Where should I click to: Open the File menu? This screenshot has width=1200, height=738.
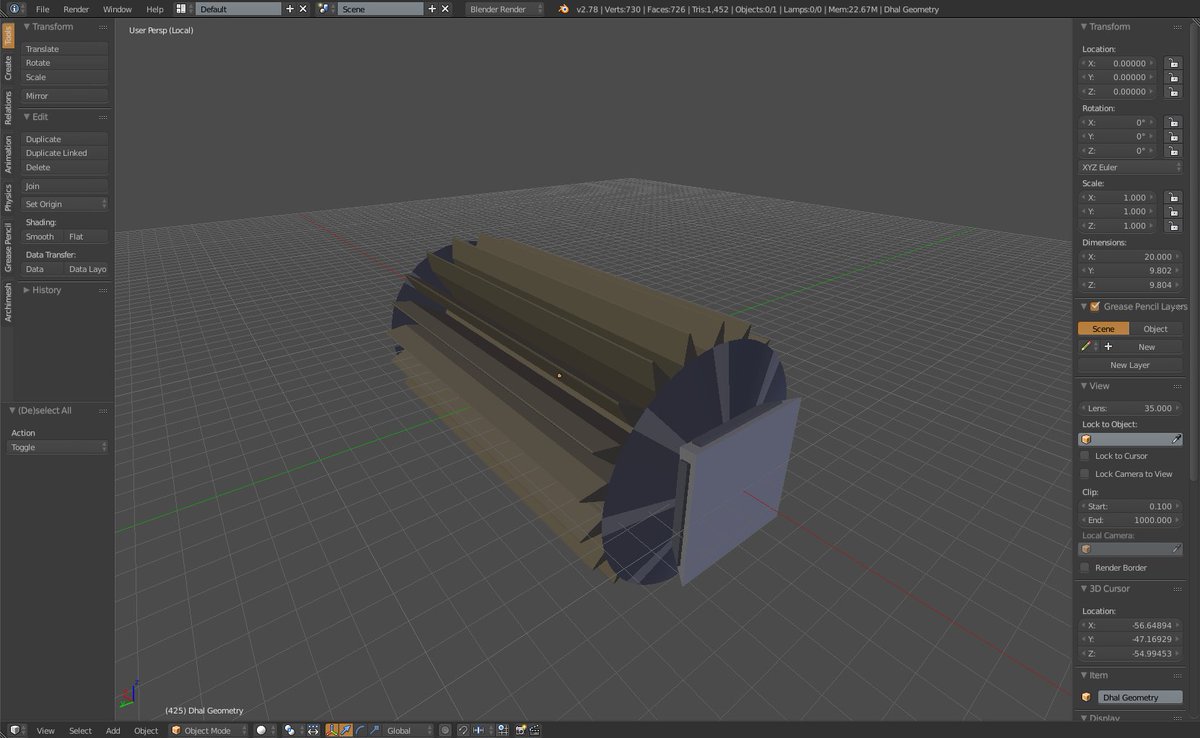pos(43,8)
